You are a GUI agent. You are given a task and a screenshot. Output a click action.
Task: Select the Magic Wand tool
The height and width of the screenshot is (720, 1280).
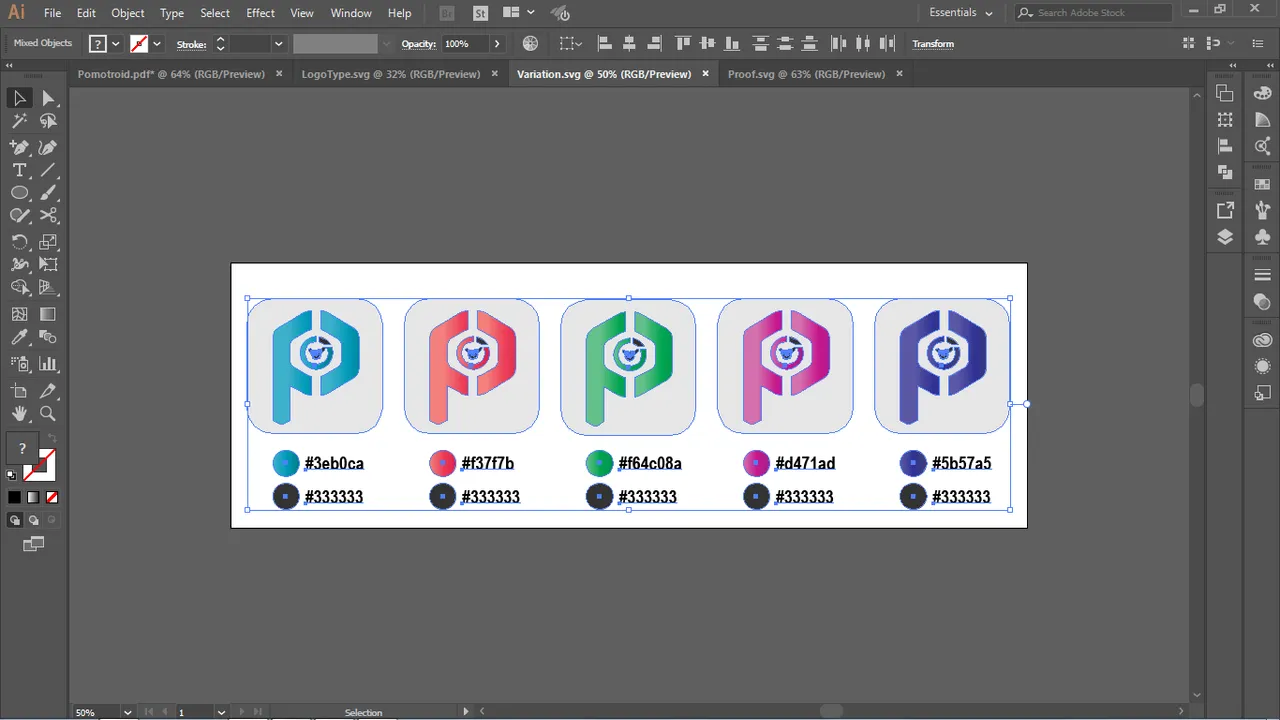point(19,121)
